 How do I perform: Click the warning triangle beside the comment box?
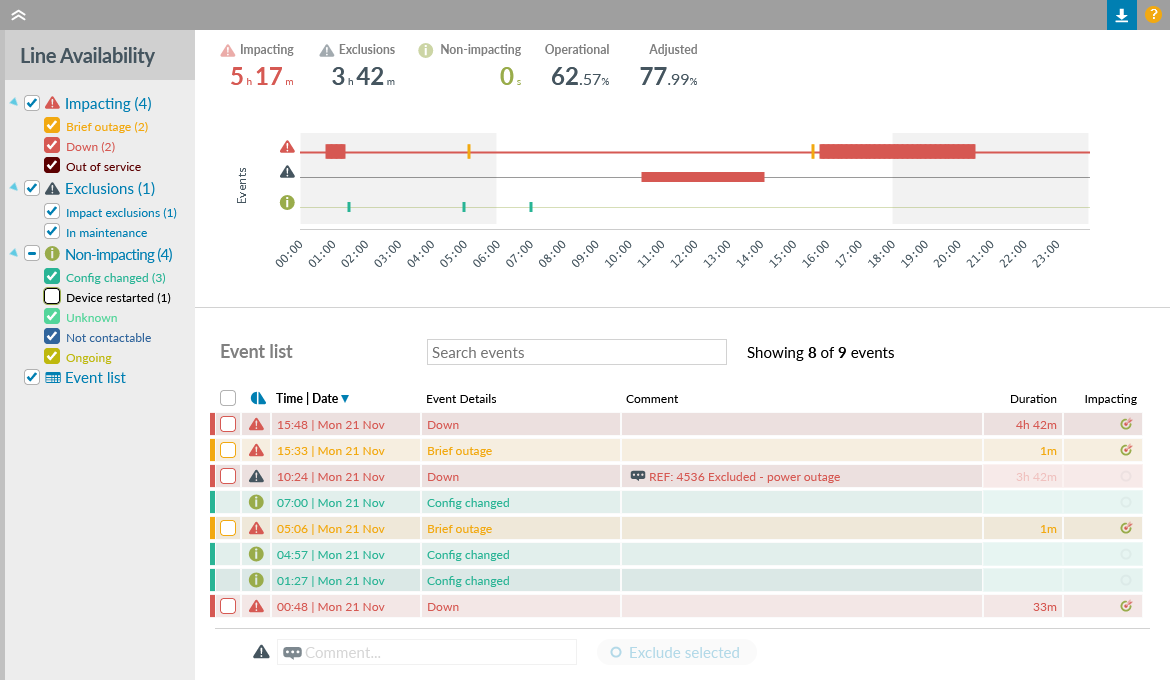(x=261, y=651)
